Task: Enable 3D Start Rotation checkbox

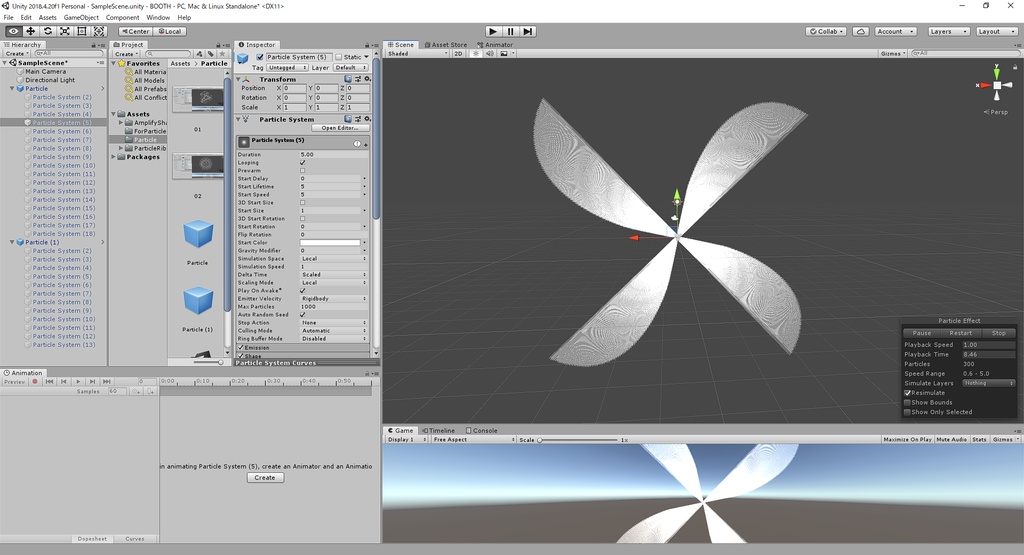Action: (x=302, y=219)
